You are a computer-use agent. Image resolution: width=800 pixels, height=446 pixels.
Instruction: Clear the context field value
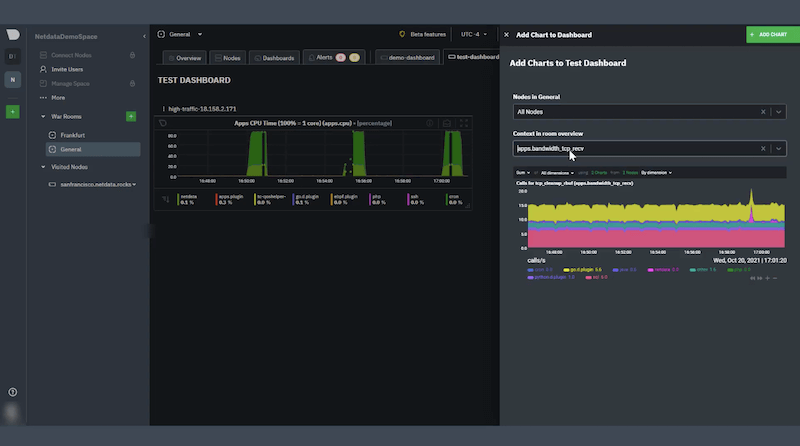[763, 148]
